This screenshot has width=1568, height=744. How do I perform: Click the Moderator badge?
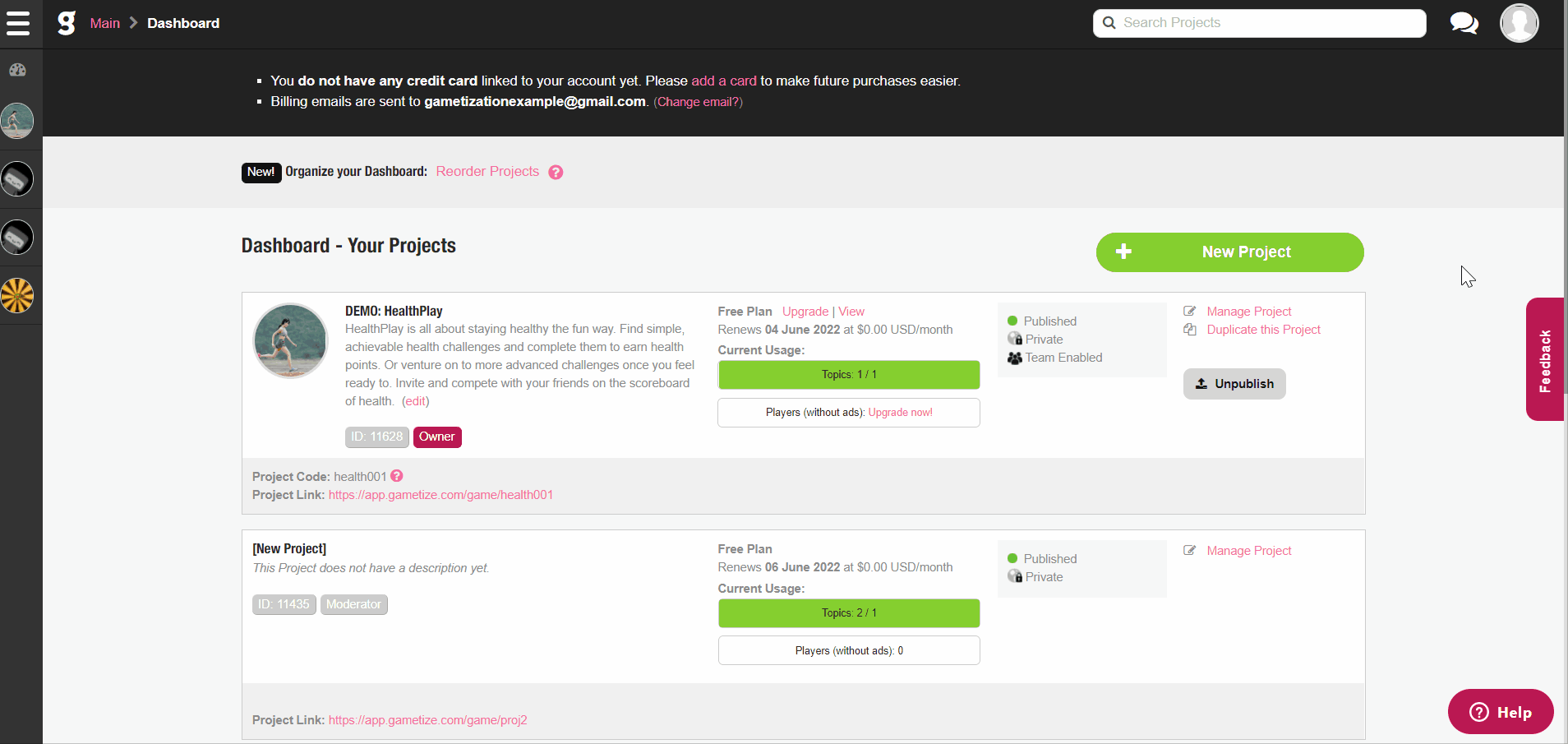click(353, 604)
